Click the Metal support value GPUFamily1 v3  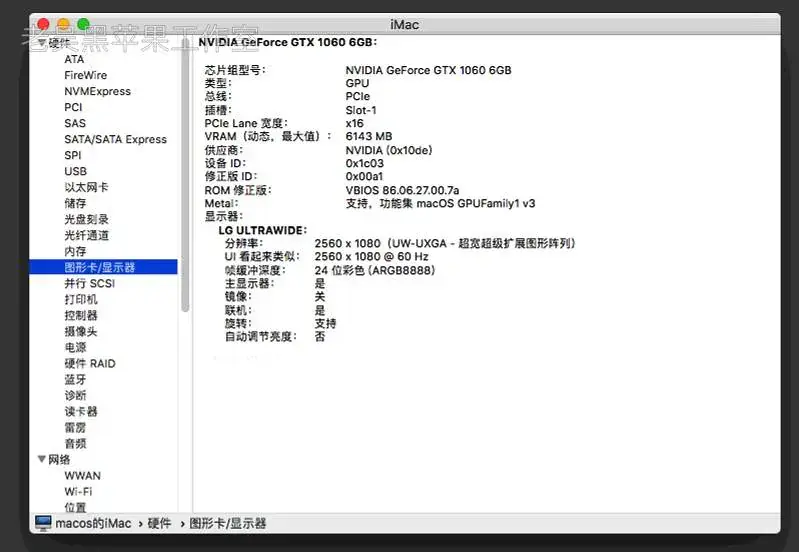point(440,203)
